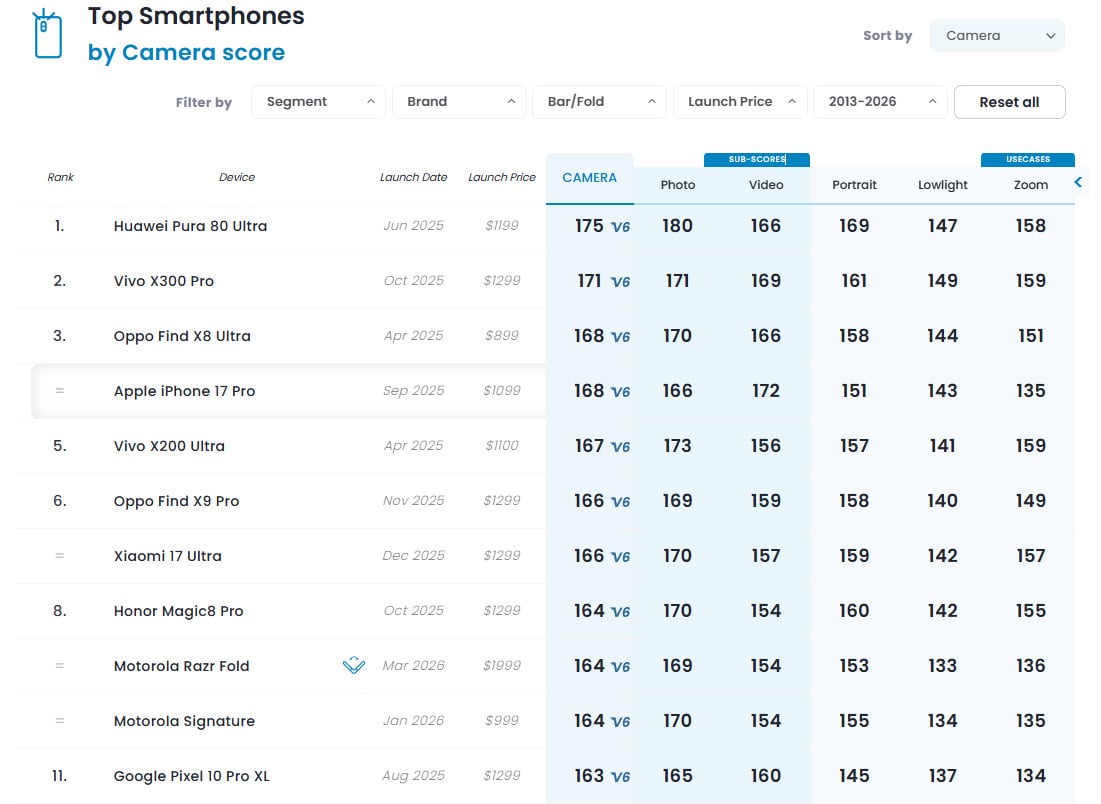This screenshot has height=804, width=1101.
Task: Select the CAMERA column tab
Action: pyautogui.click(x=589, y=178)
